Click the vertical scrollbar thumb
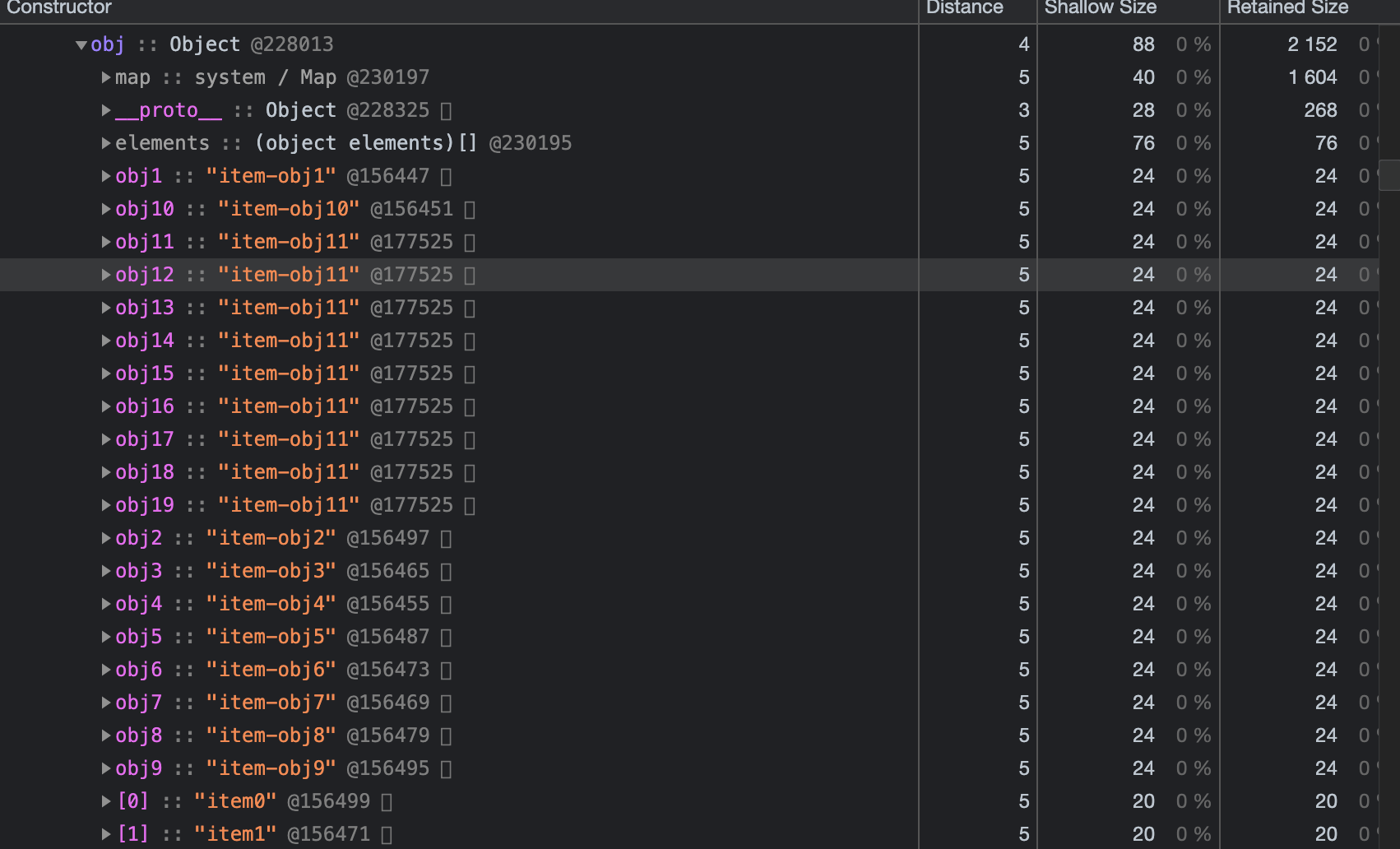The height and width of the screenshot is (849, 1400). click(x=1390, y=175)
